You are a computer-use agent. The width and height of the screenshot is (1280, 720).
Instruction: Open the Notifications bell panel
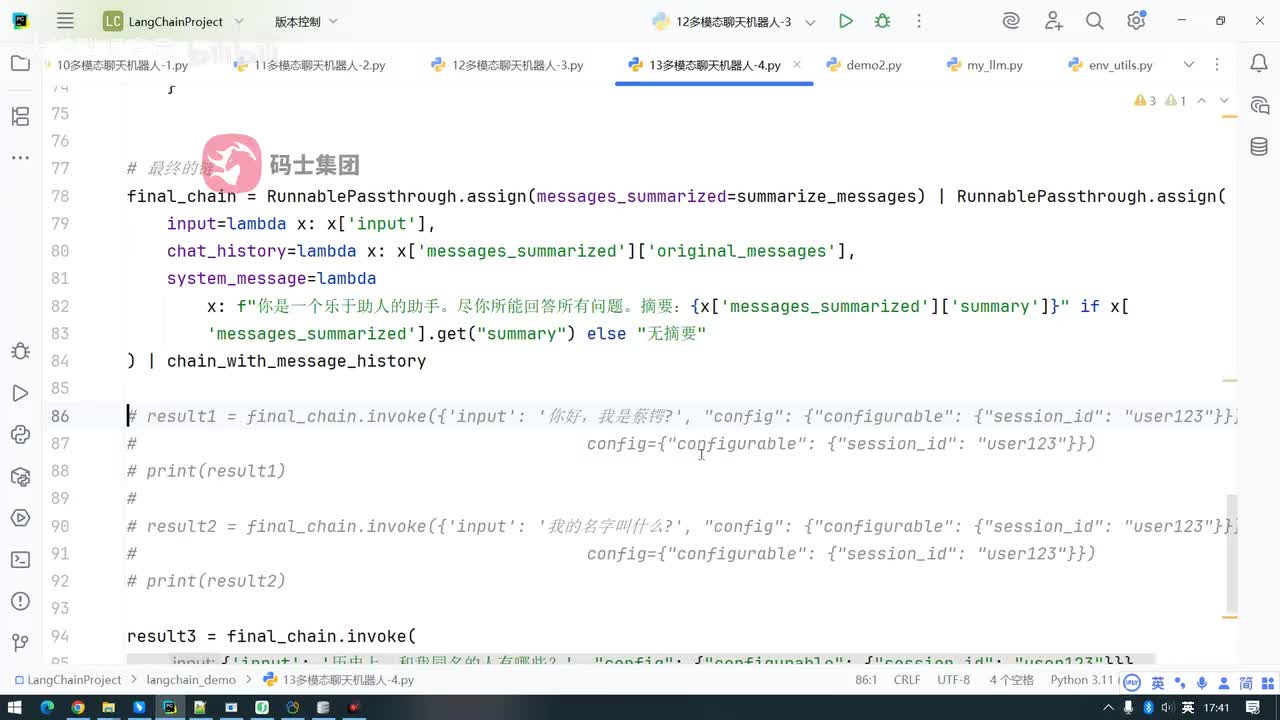point(1259,64)
